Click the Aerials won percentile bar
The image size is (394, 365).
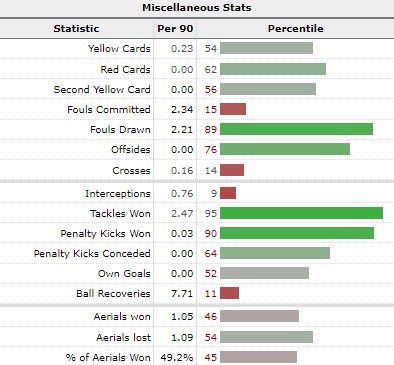click(x=259, y=316)
